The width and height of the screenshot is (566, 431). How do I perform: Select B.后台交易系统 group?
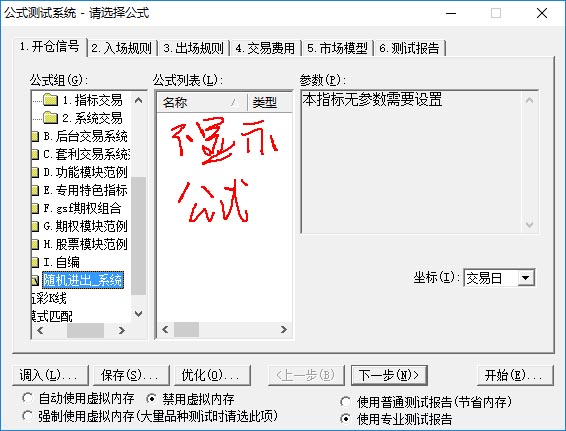(85, 136)
